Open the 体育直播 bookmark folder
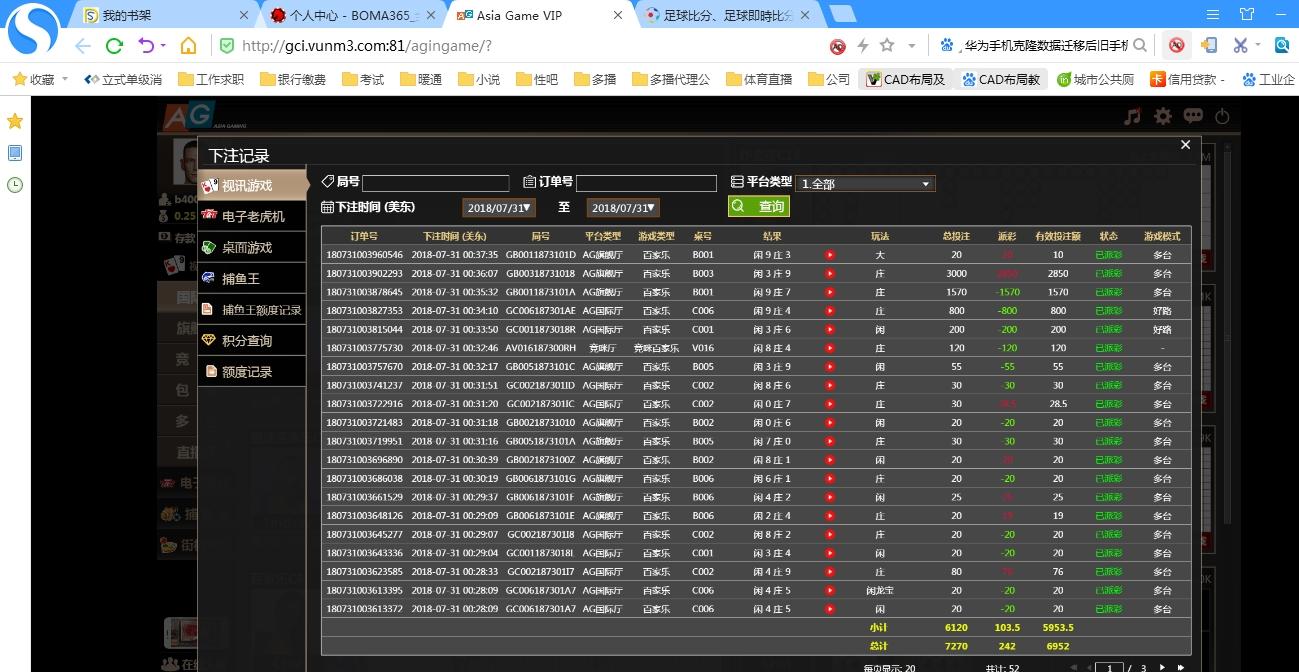Image resolution: width=1299 pixels, height=672 pixels. [x=759, y=79]
